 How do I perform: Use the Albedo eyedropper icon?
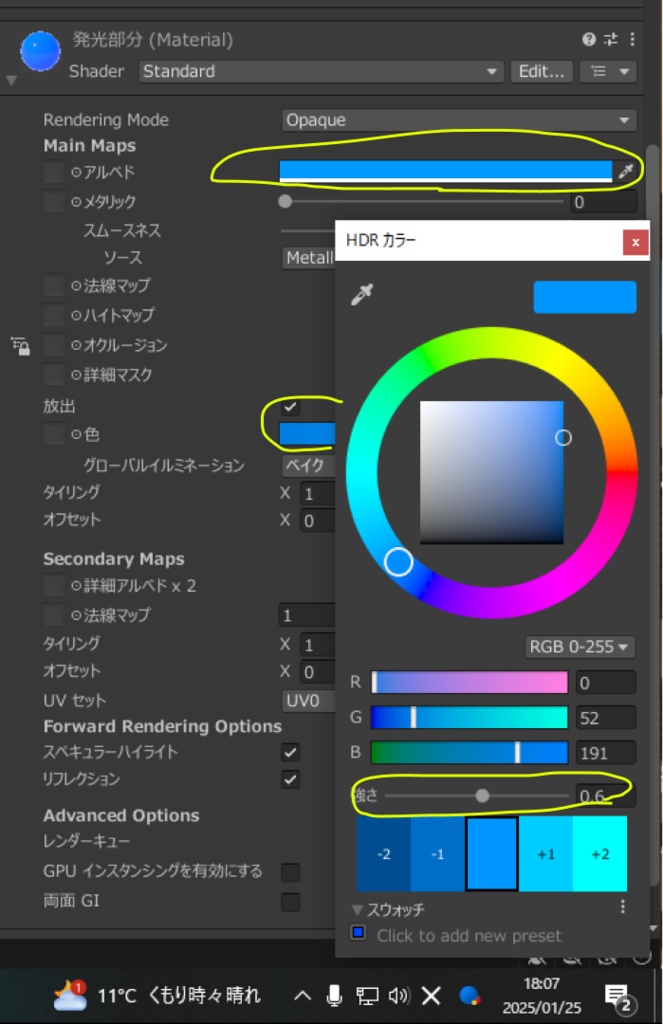[x=626, y=171]
